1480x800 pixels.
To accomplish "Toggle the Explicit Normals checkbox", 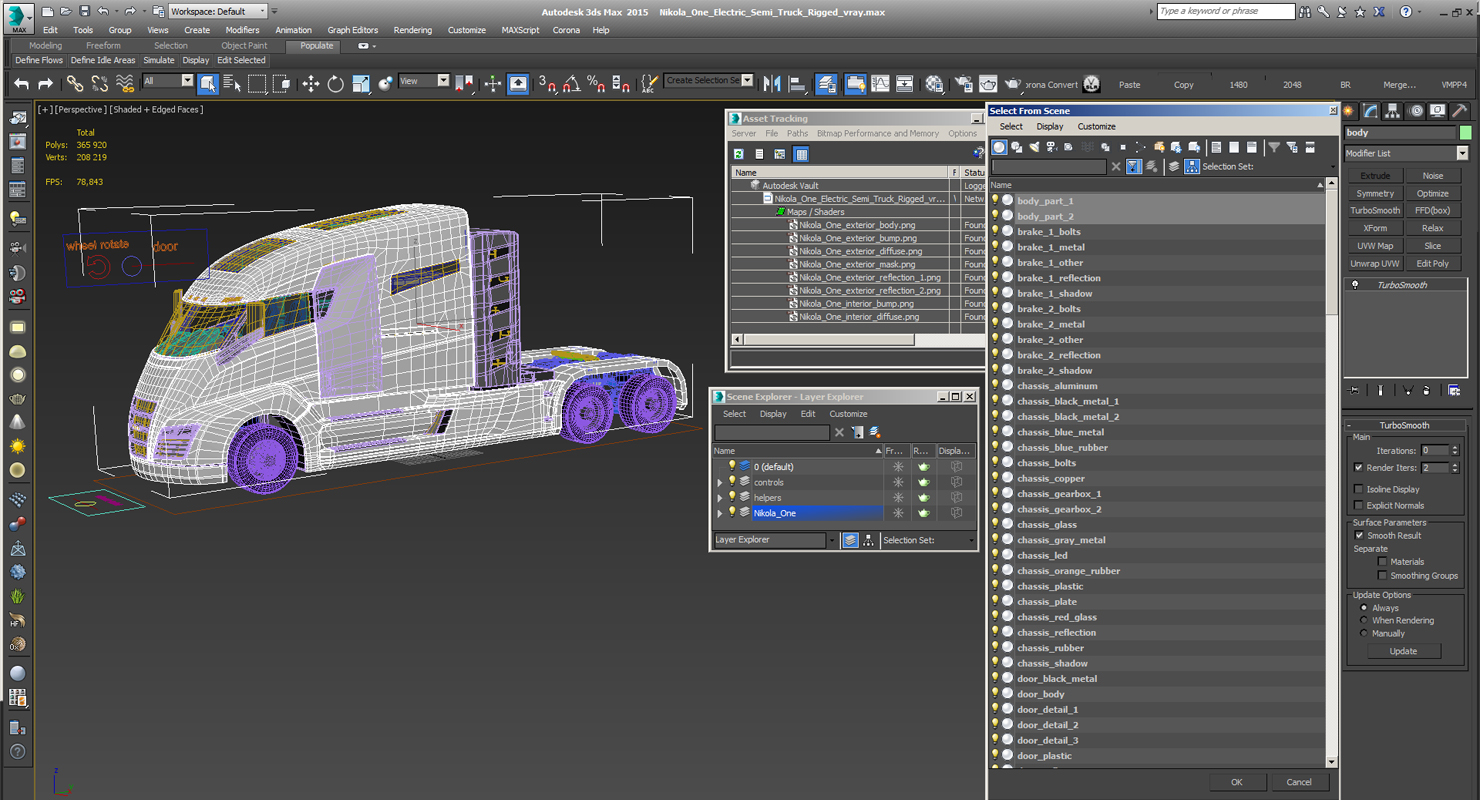I will (x=1358, y=505).
